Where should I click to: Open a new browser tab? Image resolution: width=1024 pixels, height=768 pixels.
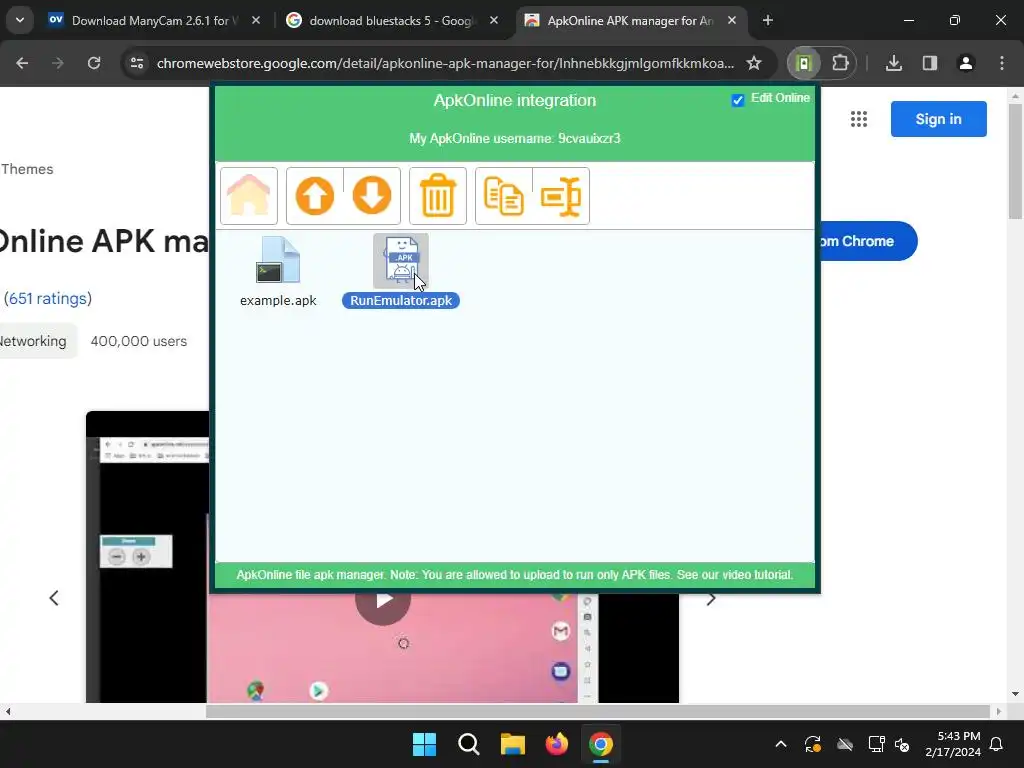768,21
